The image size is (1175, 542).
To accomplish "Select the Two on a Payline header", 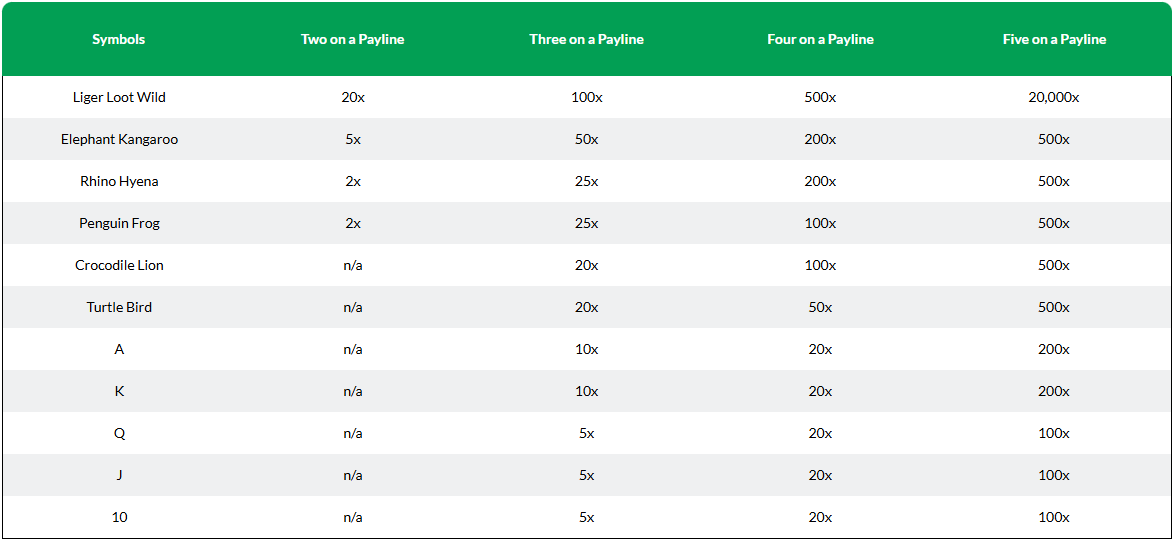I will click(x=352, y=40).
